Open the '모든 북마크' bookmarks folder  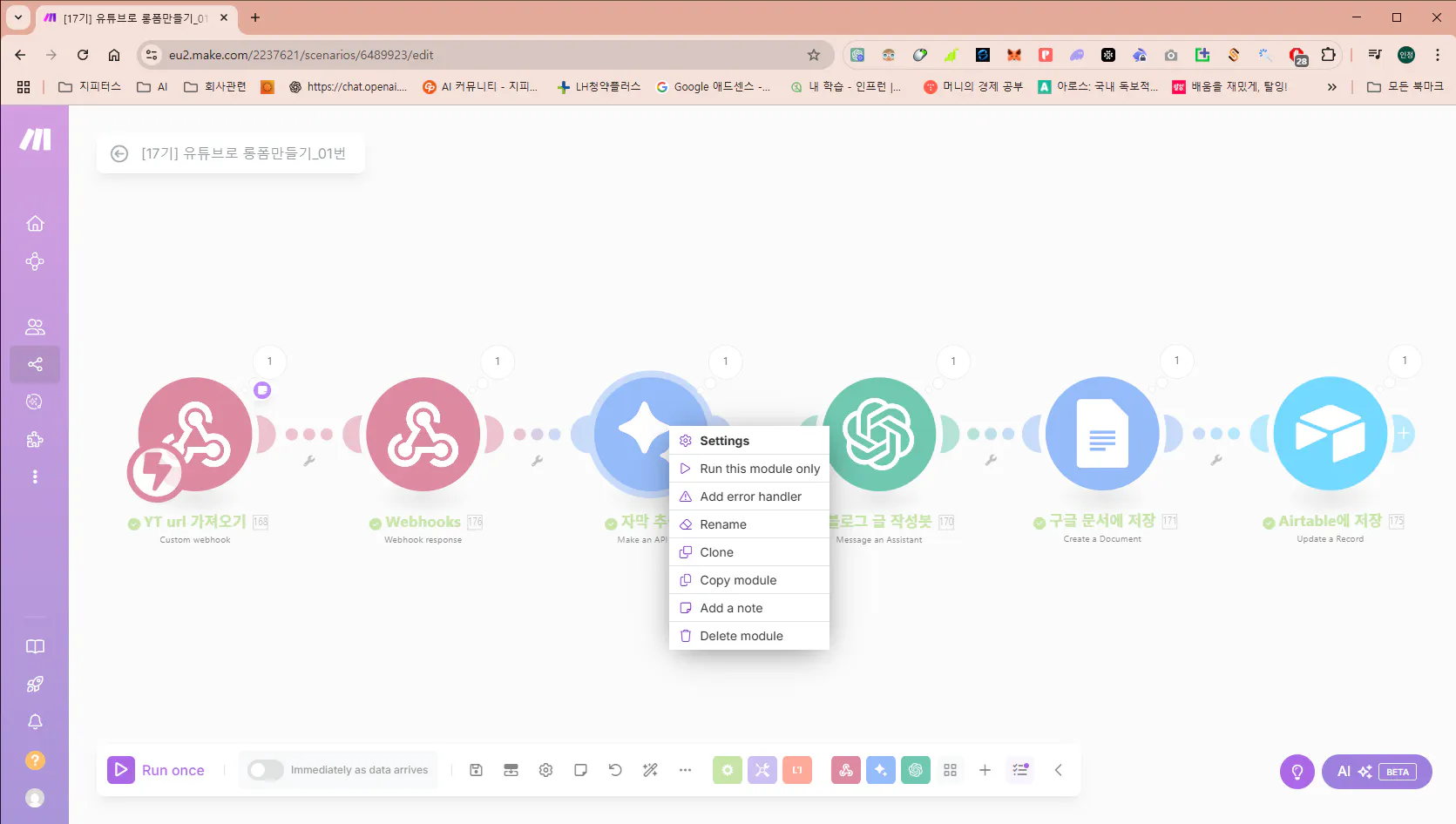[1405, 87]
